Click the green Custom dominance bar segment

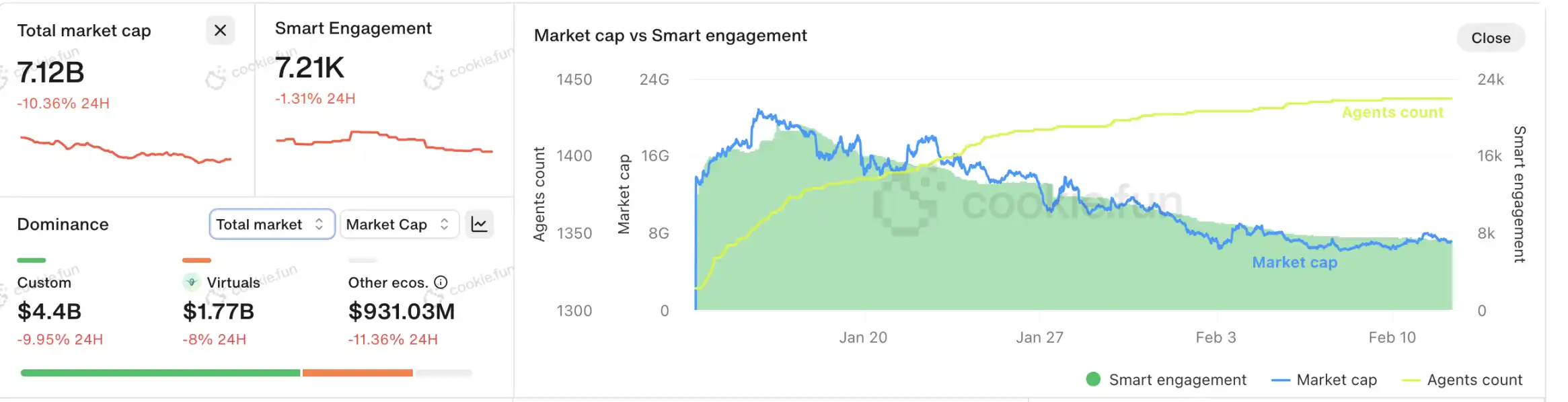(160, 372)
